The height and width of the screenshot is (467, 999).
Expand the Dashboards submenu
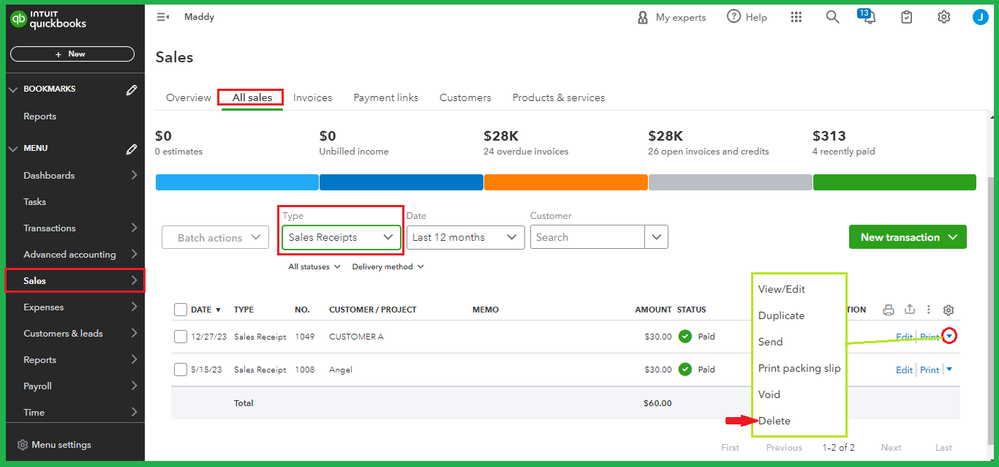pyautogui.click(x=134, y=175)
